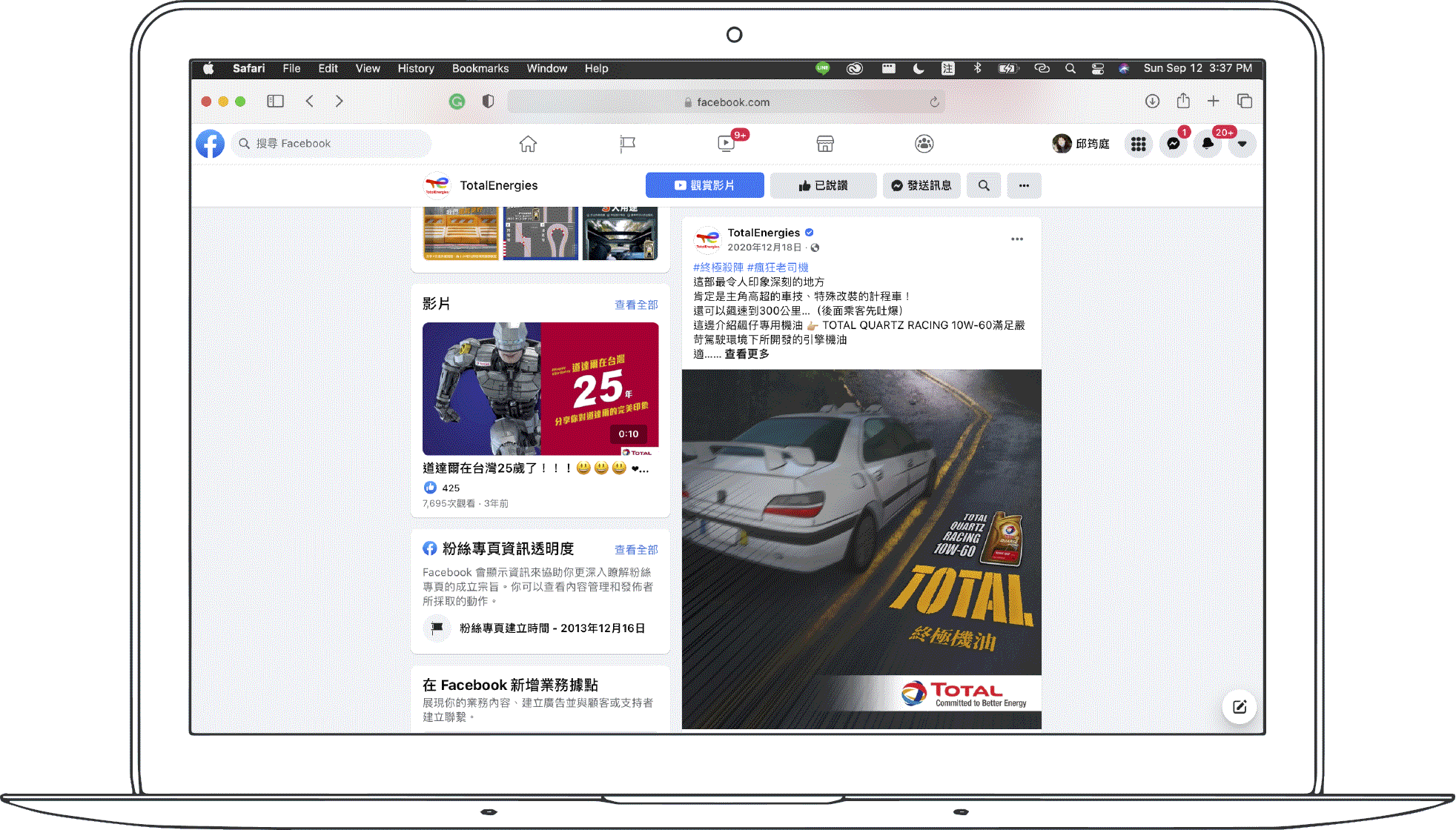Play the 道達爾在台灣25歲 video thumbnail
Image resolution: width=1456 pixels, height=830 pixels.
540,388
